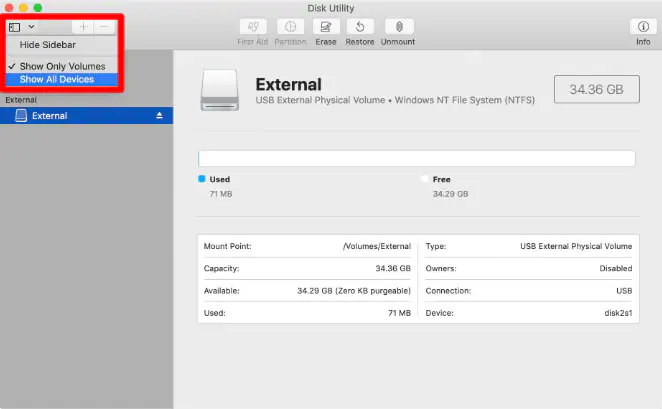
Task: Click the add volume plus button
Action: 83,27
